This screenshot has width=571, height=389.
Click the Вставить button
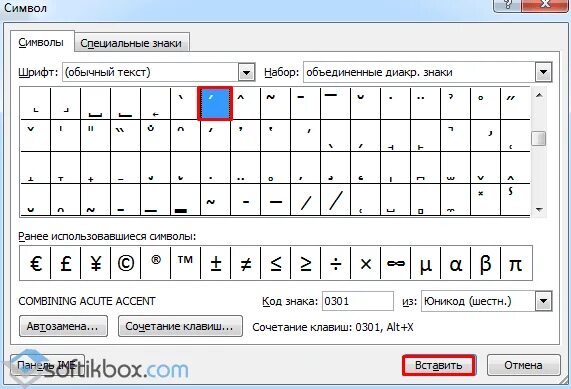(439, 365)
